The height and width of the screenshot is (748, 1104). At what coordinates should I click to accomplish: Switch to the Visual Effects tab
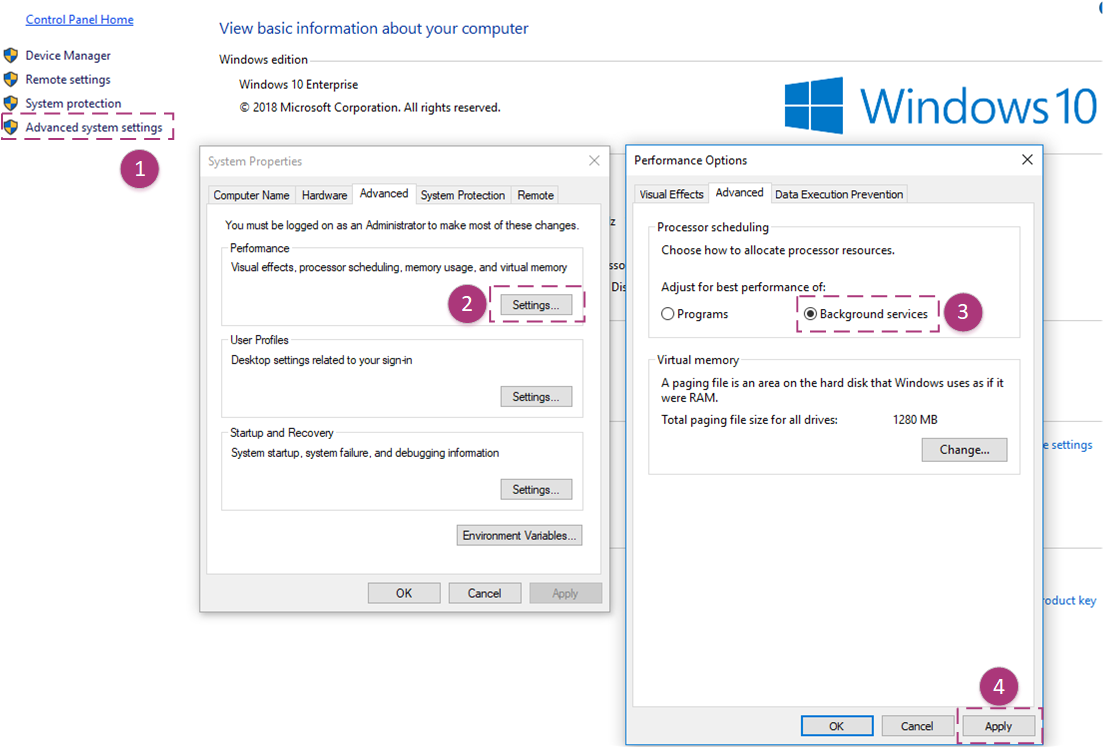[x=671, y=194]
